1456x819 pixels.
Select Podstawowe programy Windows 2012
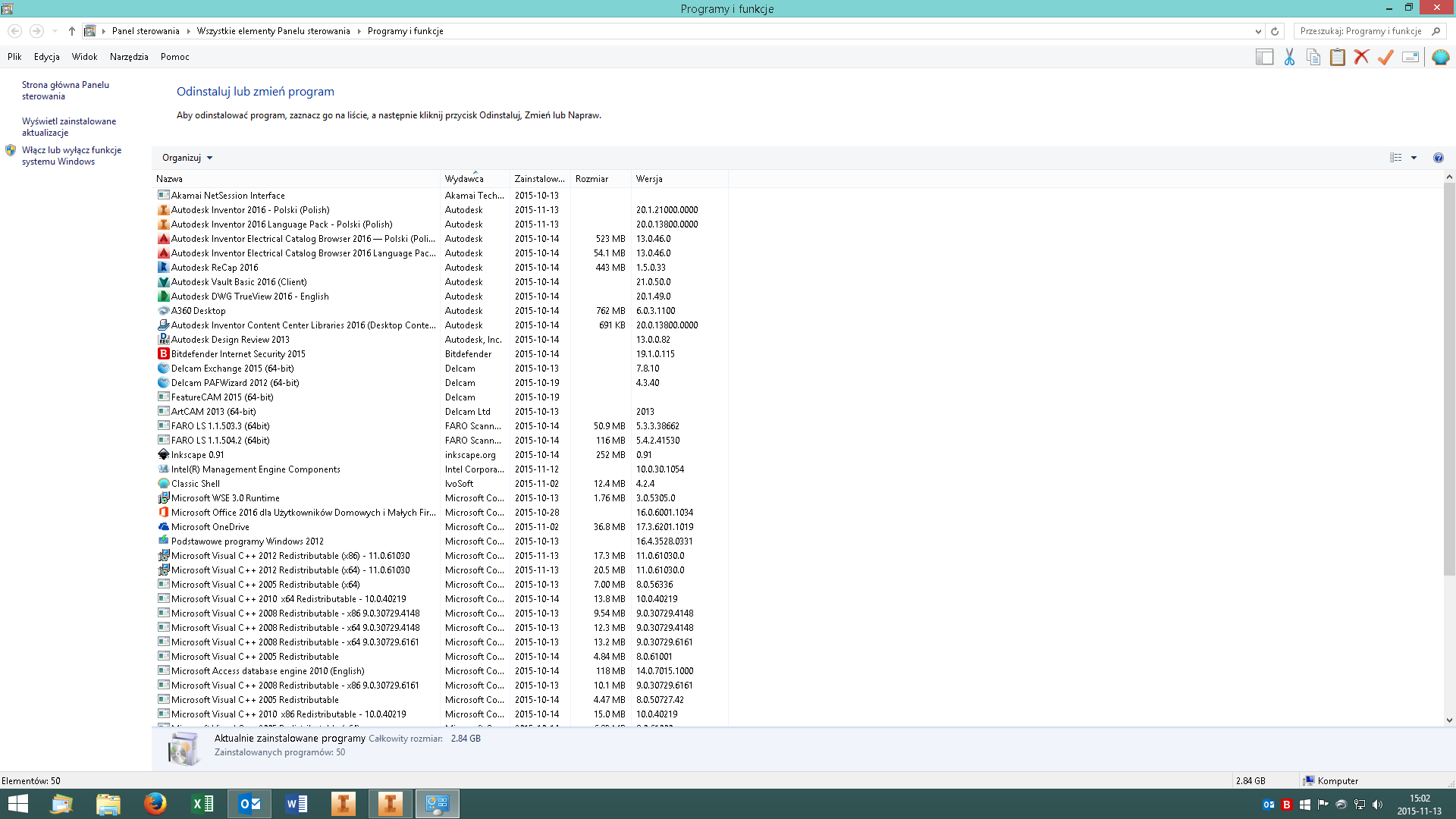pos(440,541)
